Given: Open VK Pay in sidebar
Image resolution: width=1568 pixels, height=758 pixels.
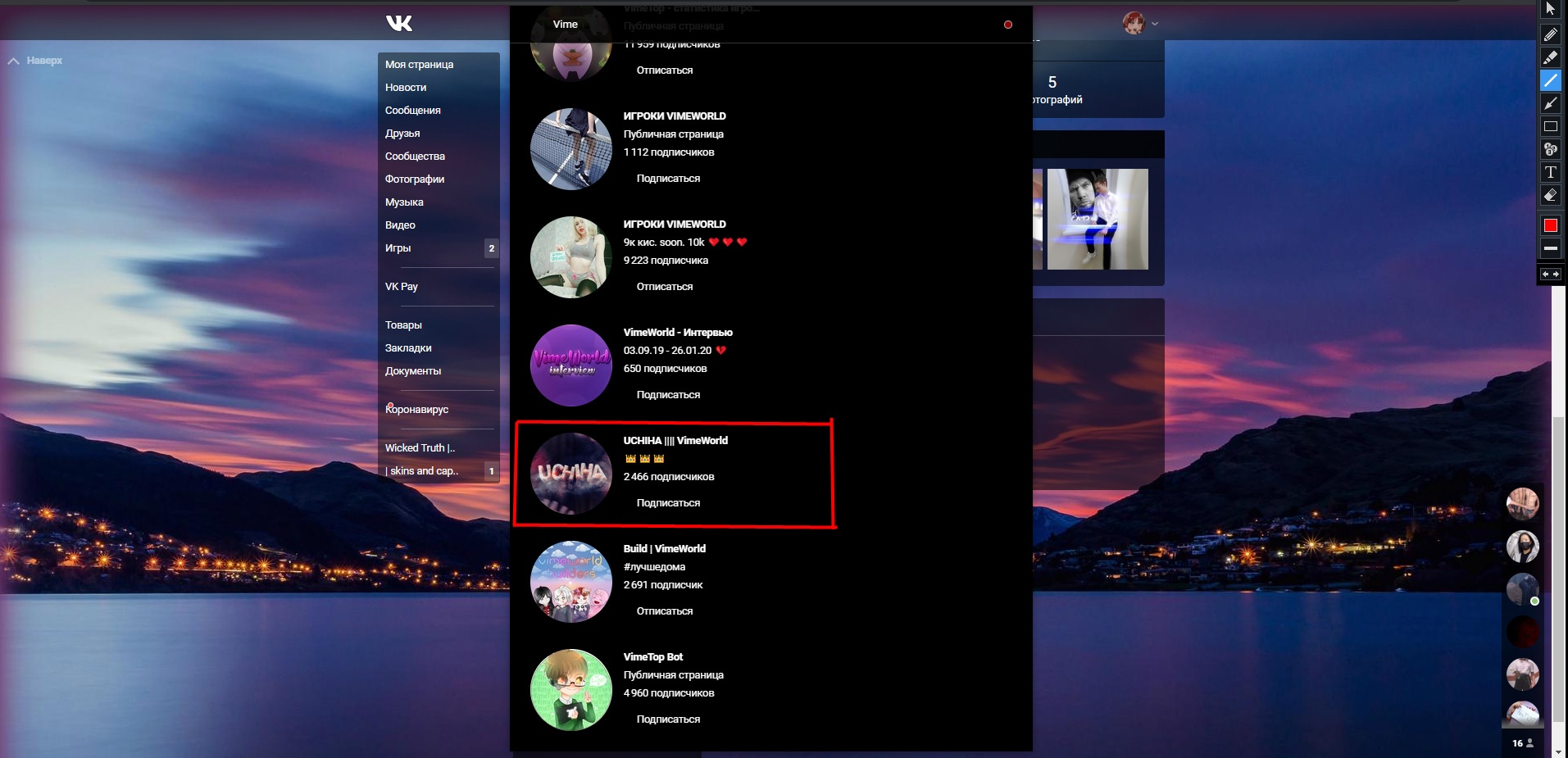Looking at the screenshot, I should pyautogui.click(x=402, y=286).
